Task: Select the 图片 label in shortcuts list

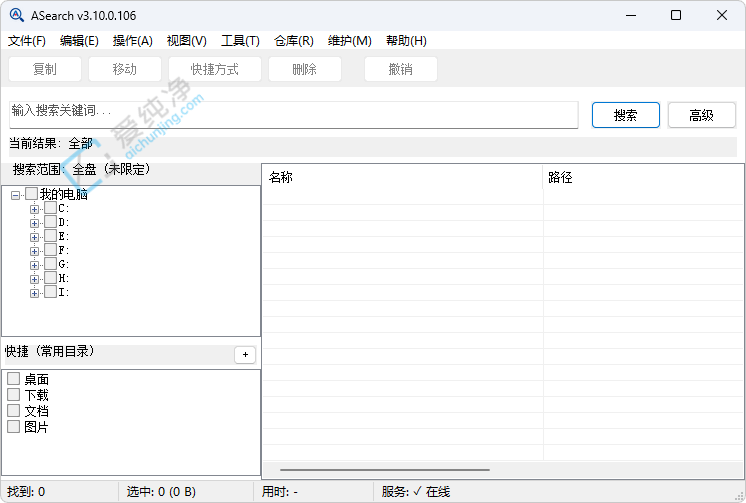Action: click(x=37, y=427)
